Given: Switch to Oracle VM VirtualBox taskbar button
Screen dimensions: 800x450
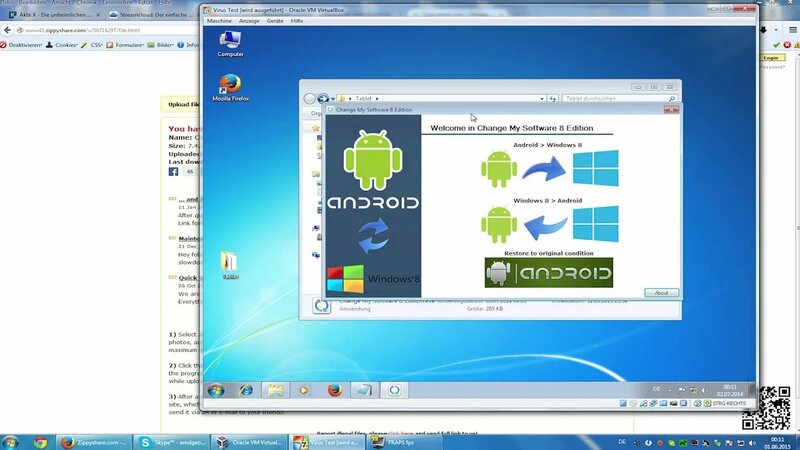Looking at the screenshot, I should [x=249, y=442].
